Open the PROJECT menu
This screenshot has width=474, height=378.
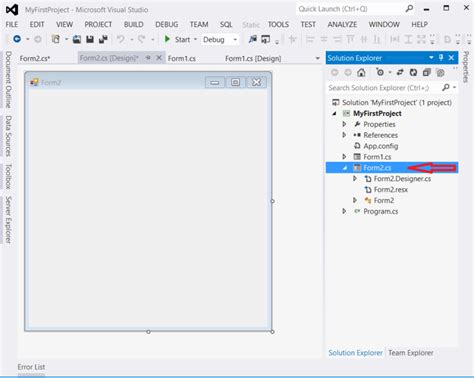pos(98,24)
